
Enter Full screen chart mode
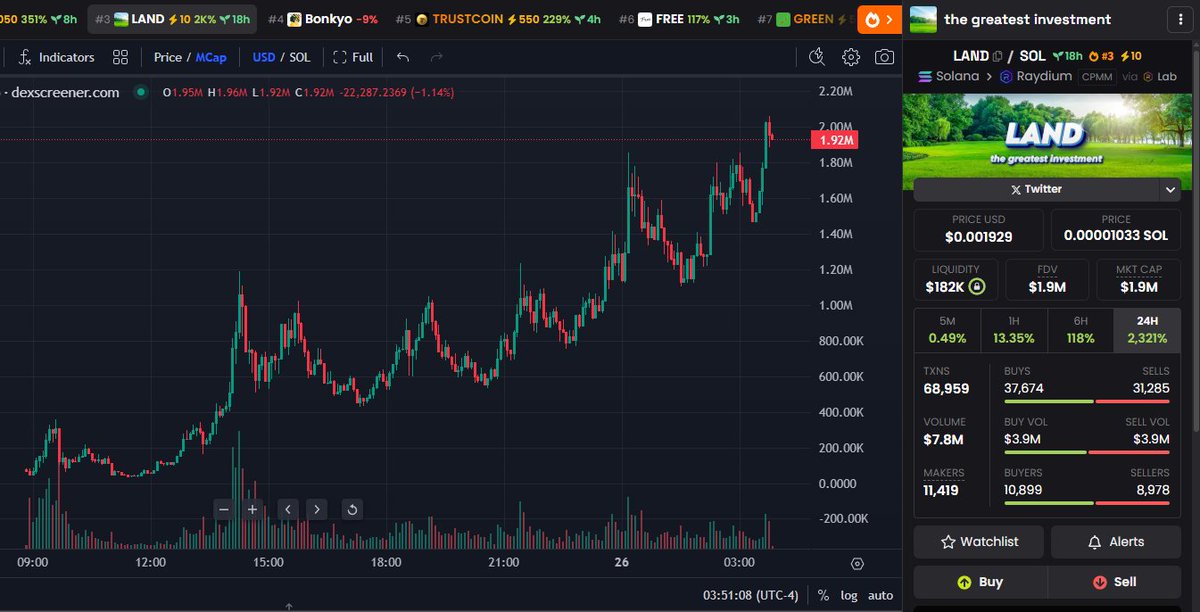click(353, 57)
